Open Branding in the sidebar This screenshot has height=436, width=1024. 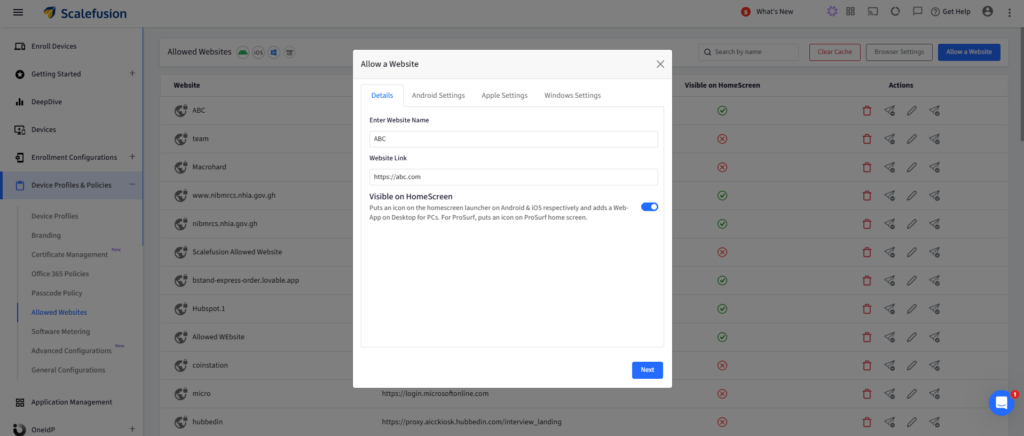pos(46,235)
